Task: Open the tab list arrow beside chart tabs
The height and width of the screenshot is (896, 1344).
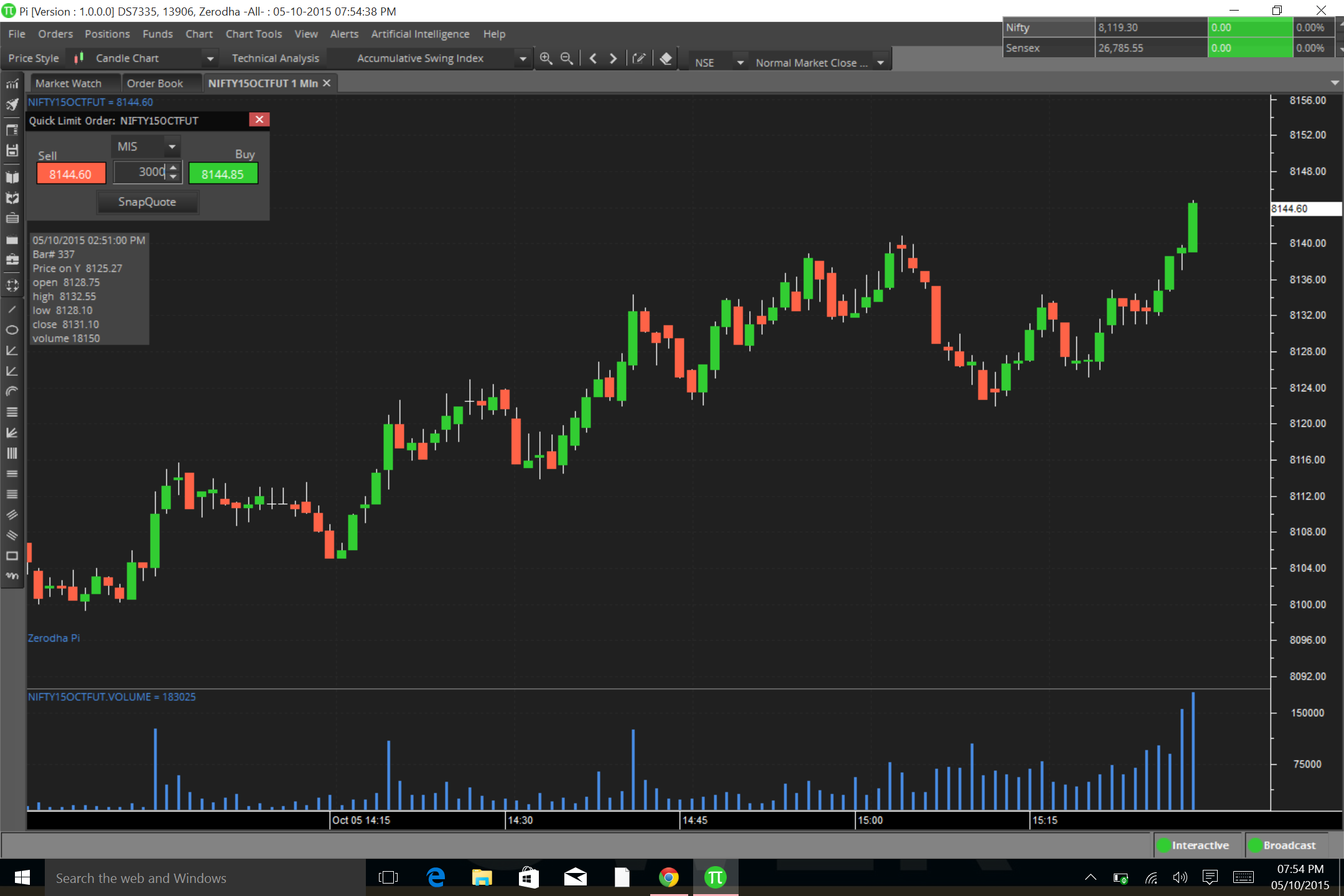Action: pos(1335,83)
